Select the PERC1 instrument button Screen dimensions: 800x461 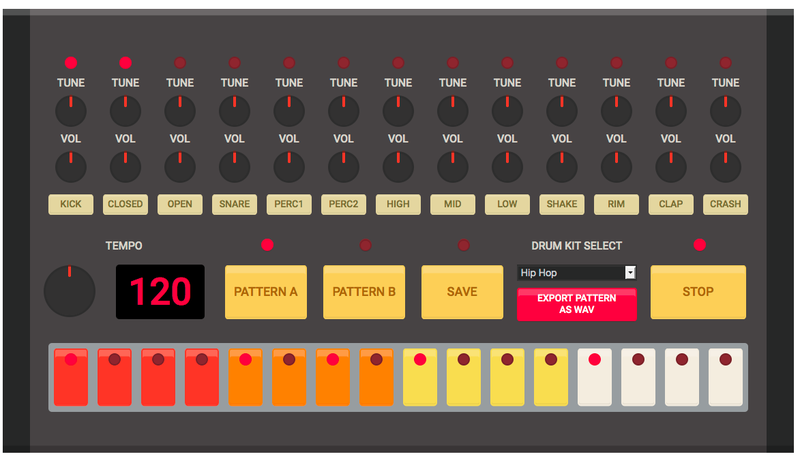point(289,204)
